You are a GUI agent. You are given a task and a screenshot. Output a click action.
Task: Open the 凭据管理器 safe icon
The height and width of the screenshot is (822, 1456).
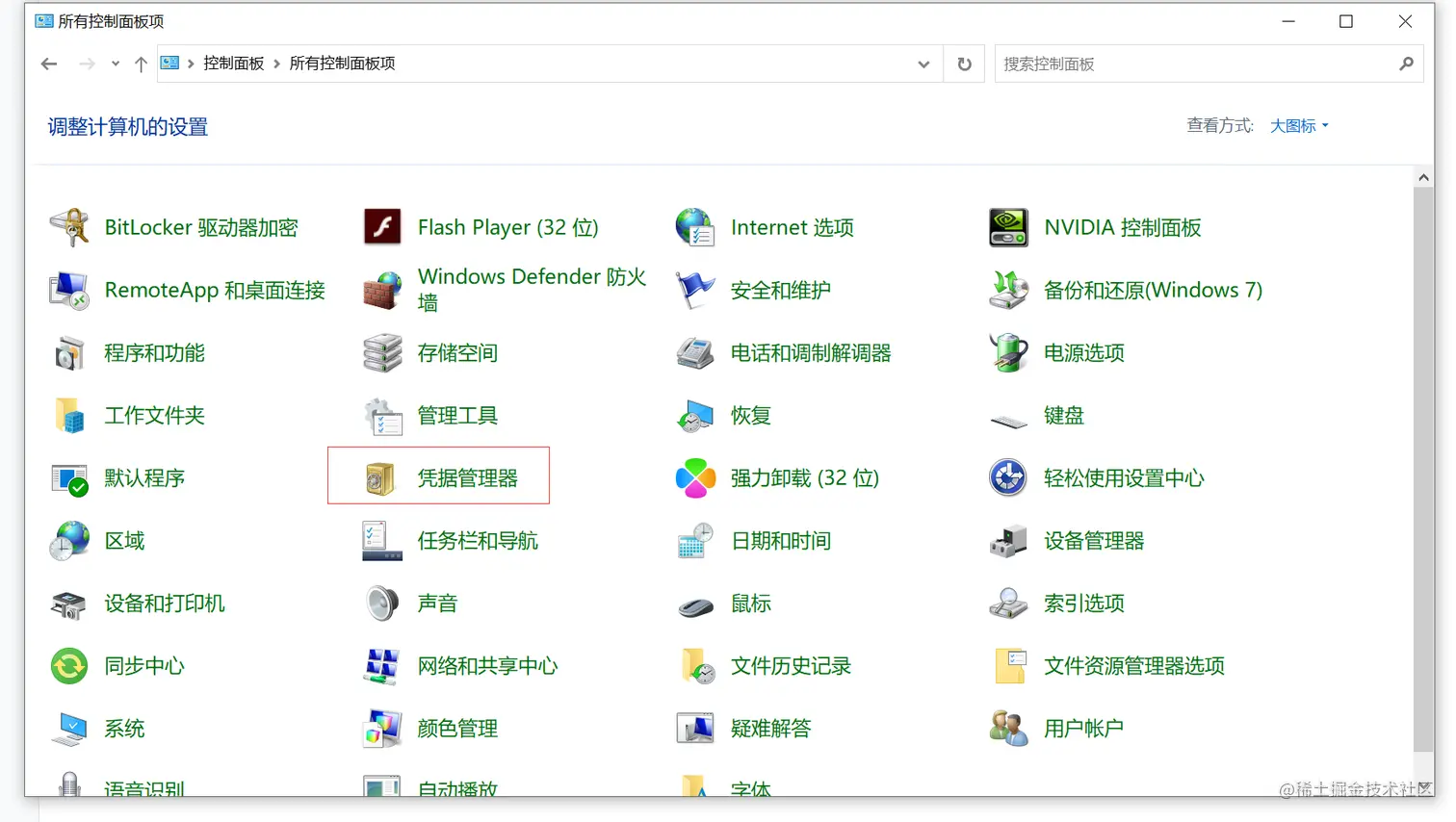[x=382, y=478]
